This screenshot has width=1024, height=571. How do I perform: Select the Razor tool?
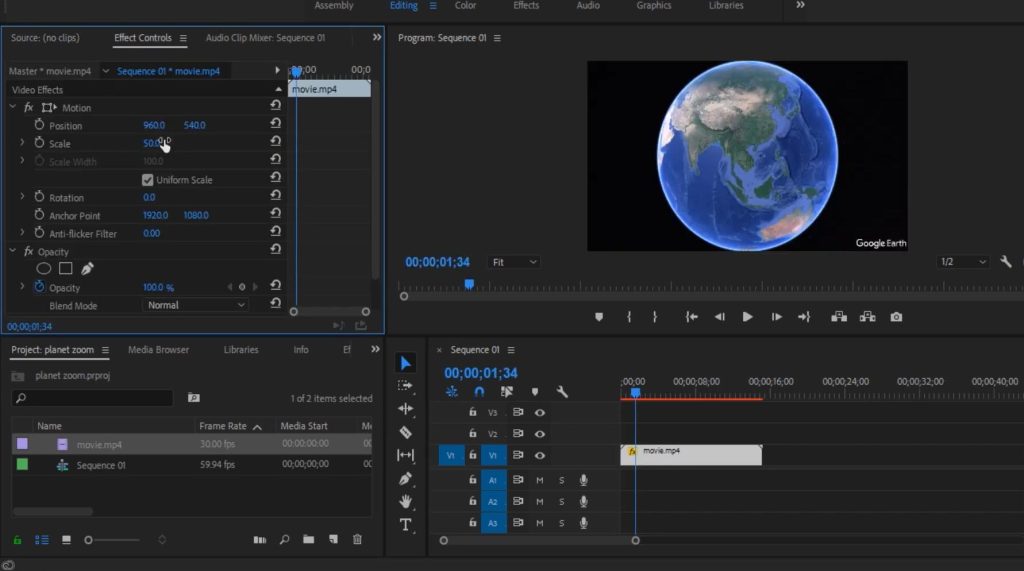(x=405, y=432)
